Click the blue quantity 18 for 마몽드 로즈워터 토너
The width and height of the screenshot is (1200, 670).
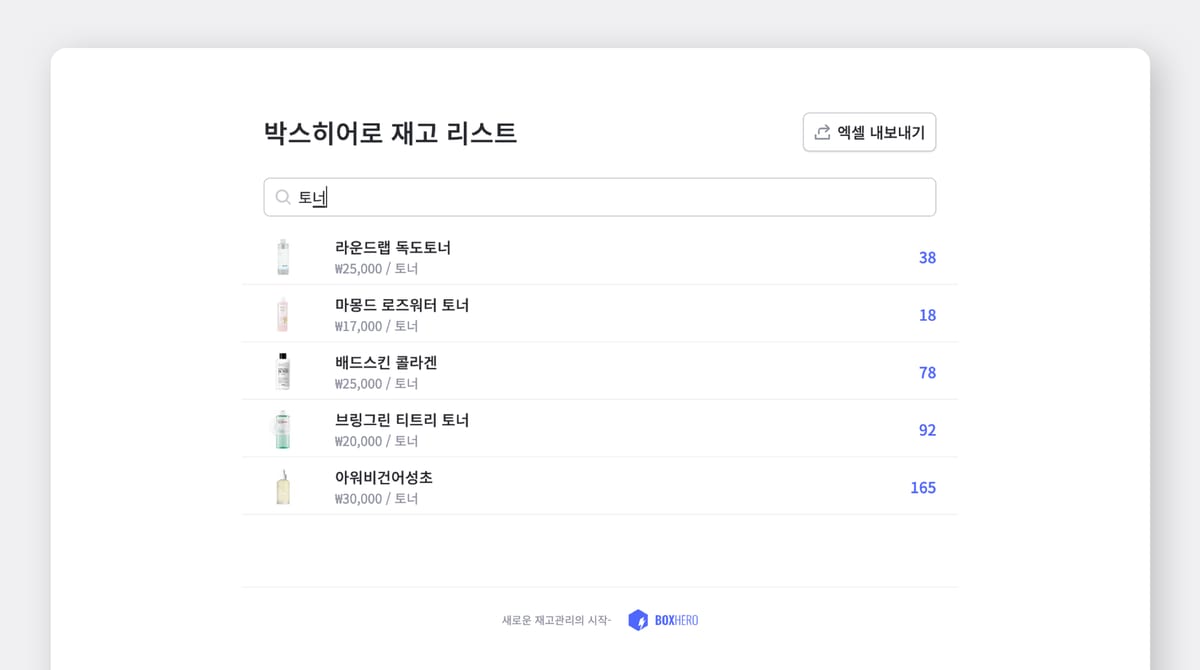(x=926, y=315)
